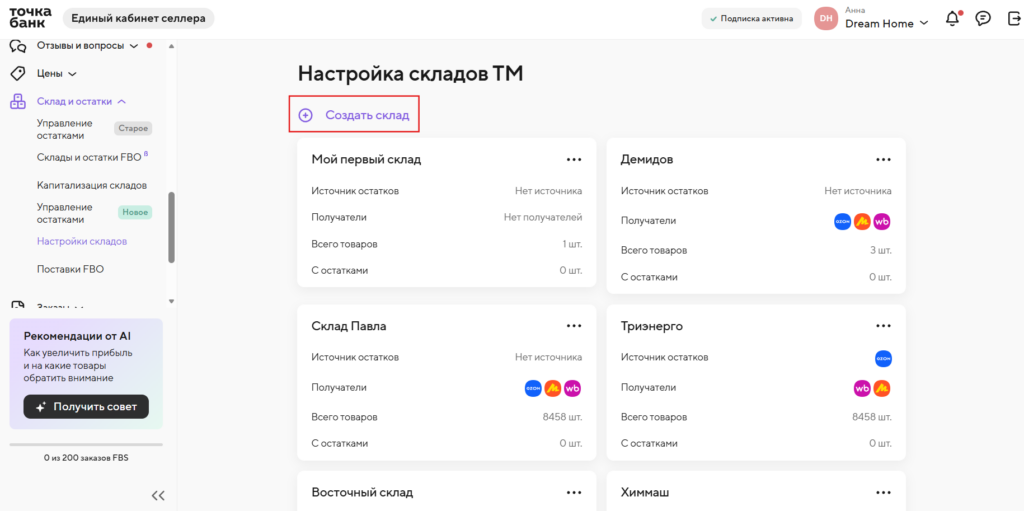This screenshot has height=511, width=1024.
Task: Open options menu for Мой первый склад
Action: click(x=574, y=159)
